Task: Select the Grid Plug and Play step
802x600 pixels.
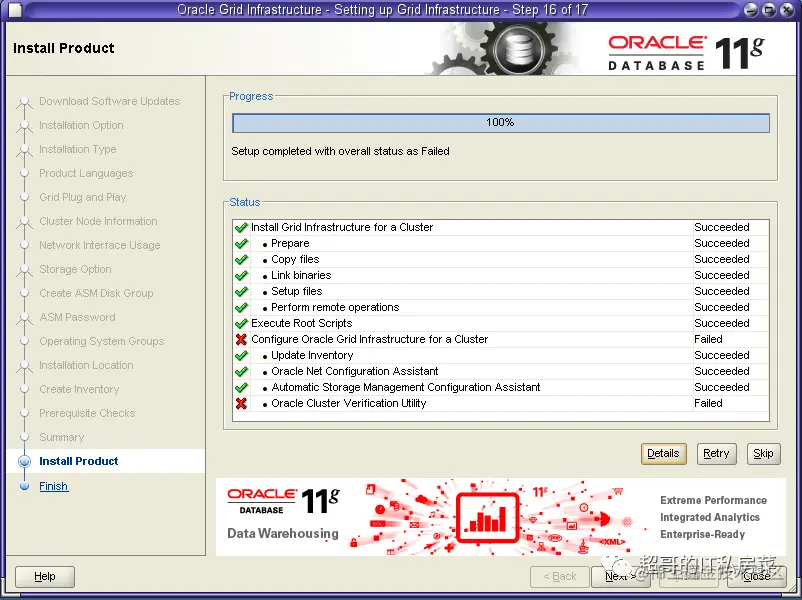Action: click(82, 196)
